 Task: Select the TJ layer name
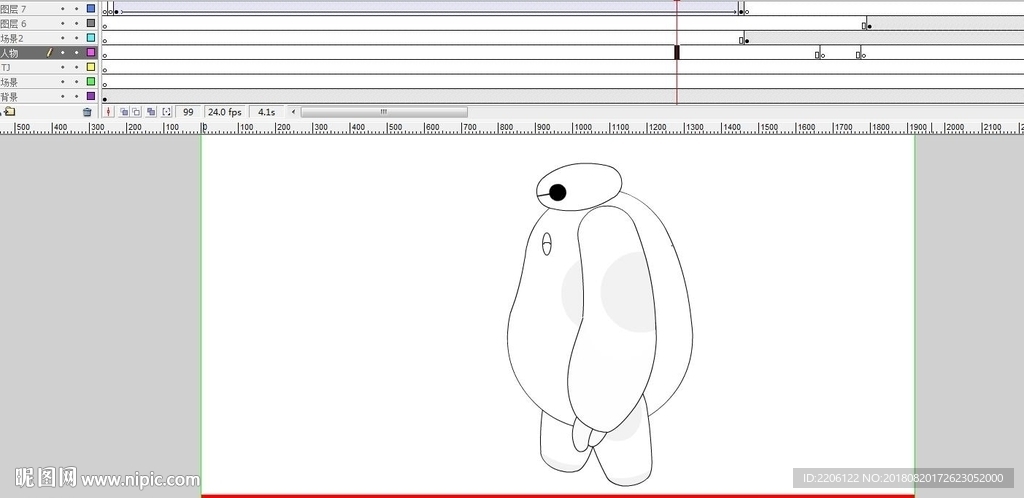click(x=6, y=67)
